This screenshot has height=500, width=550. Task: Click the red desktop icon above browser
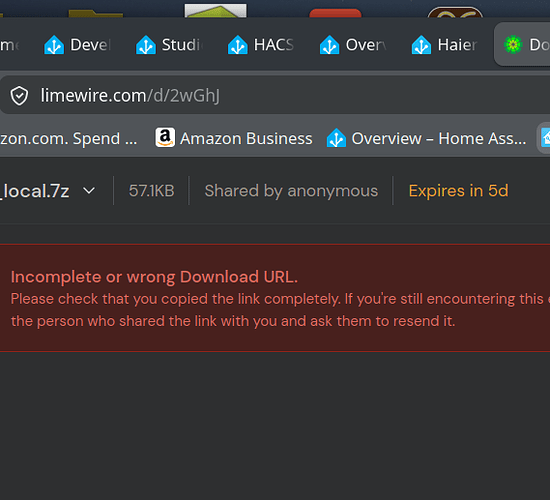pos(335,13)
